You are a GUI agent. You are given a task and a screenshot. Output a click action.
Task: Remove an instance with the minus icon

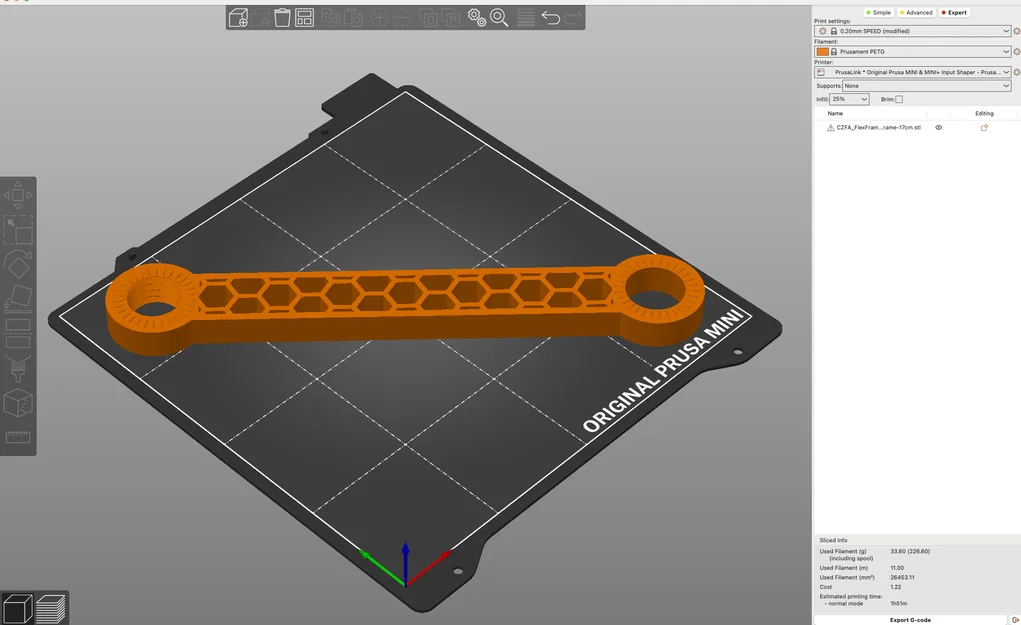click(x=402, y=18)
